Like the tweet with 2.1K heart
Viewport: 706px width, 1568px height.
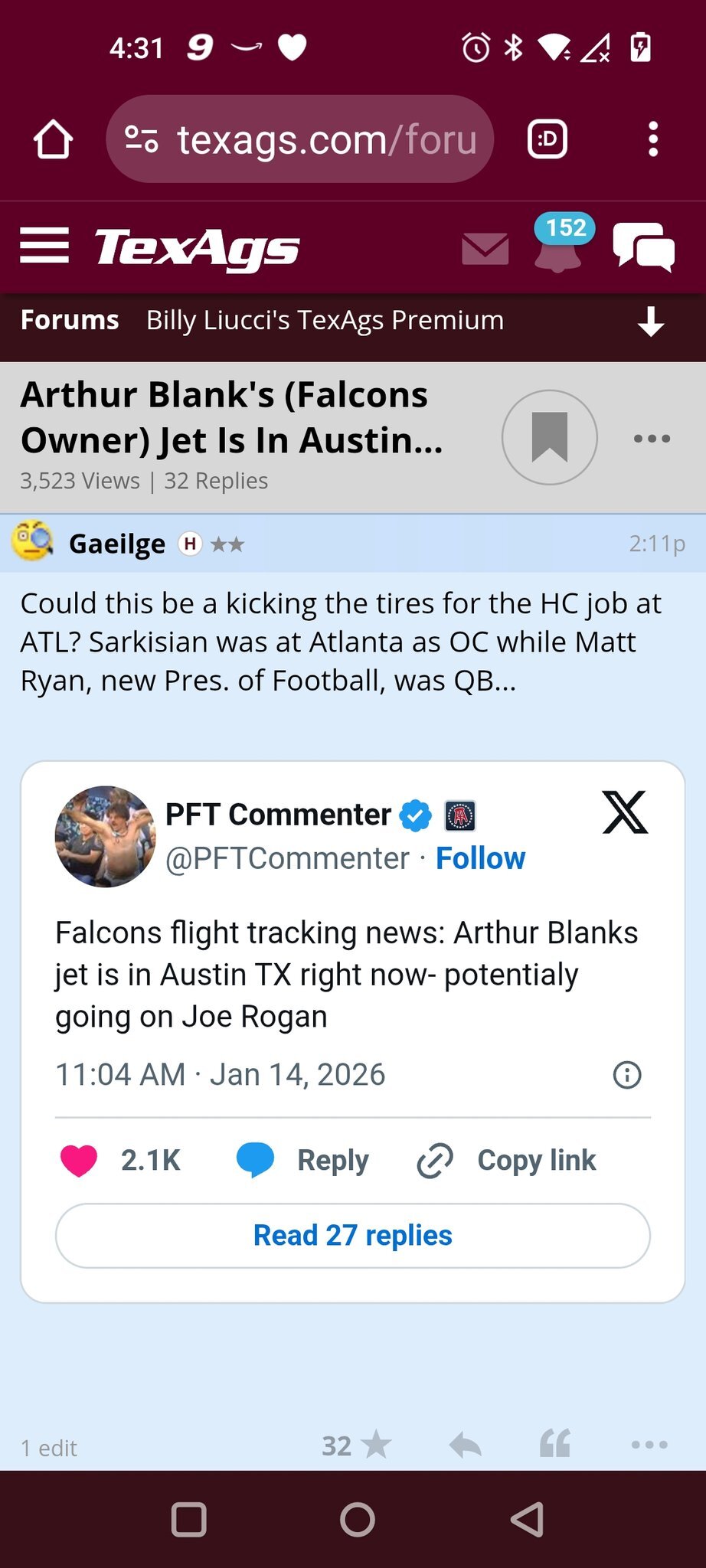click(x=79, y=1161)
